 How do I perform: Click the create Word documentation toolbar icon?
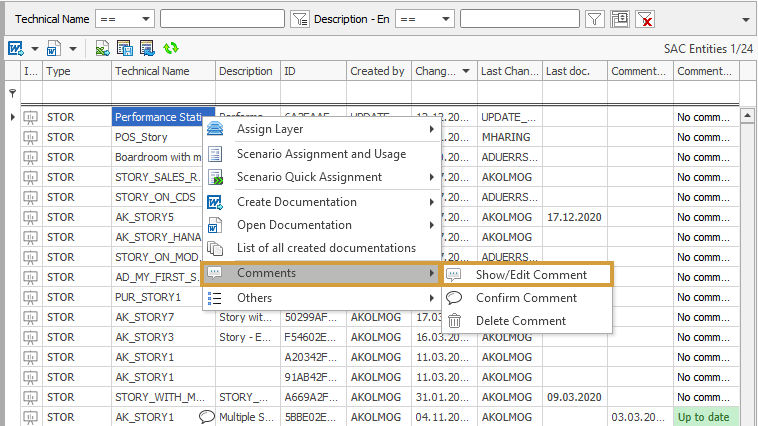click(x=16, y=48)
